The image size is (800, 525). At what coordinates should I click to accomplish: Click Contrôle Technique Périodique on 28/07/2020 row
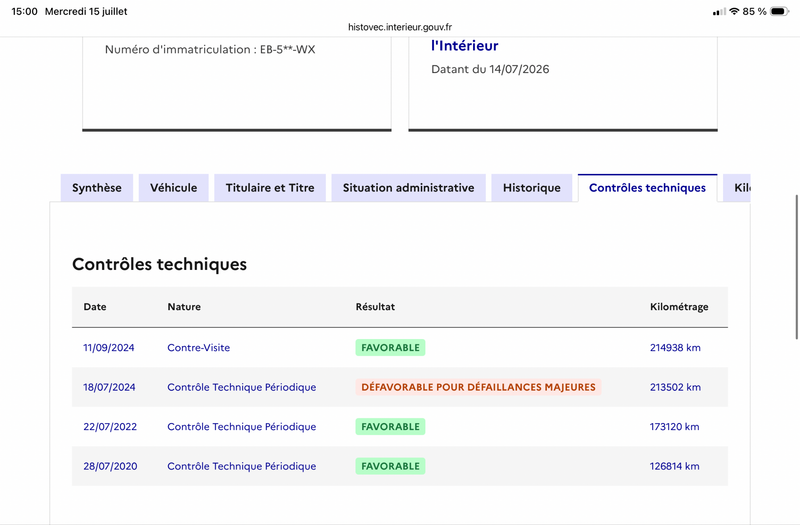click(242, 466)
